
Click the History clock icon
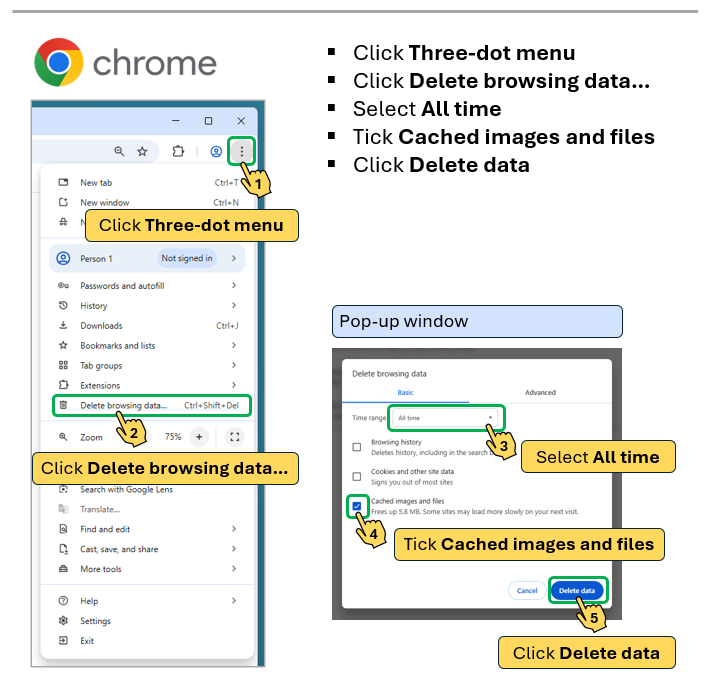coord(63,305)
